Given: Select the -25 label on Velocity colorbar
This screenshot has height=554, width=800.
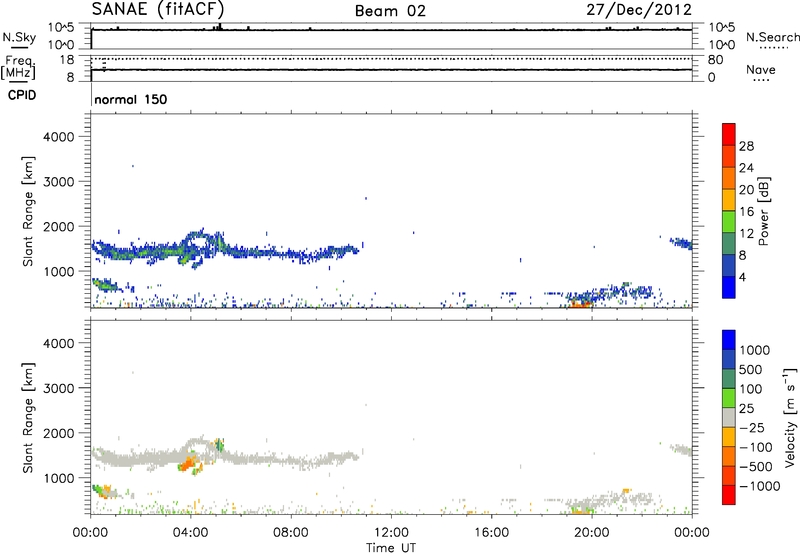Looking at the screenshot, I should (x=753, y=428).
